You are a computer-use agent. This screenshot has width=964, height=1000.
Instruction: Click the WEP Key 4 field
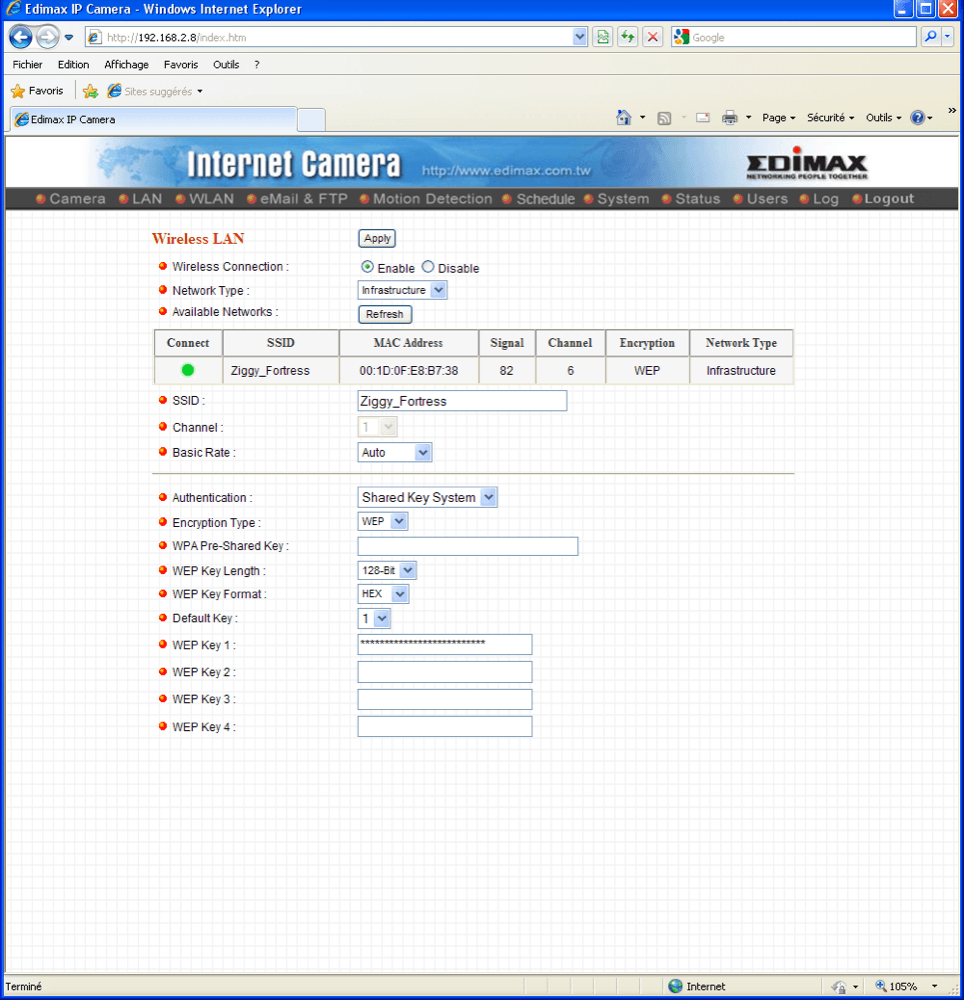click(x=445, y=726)
